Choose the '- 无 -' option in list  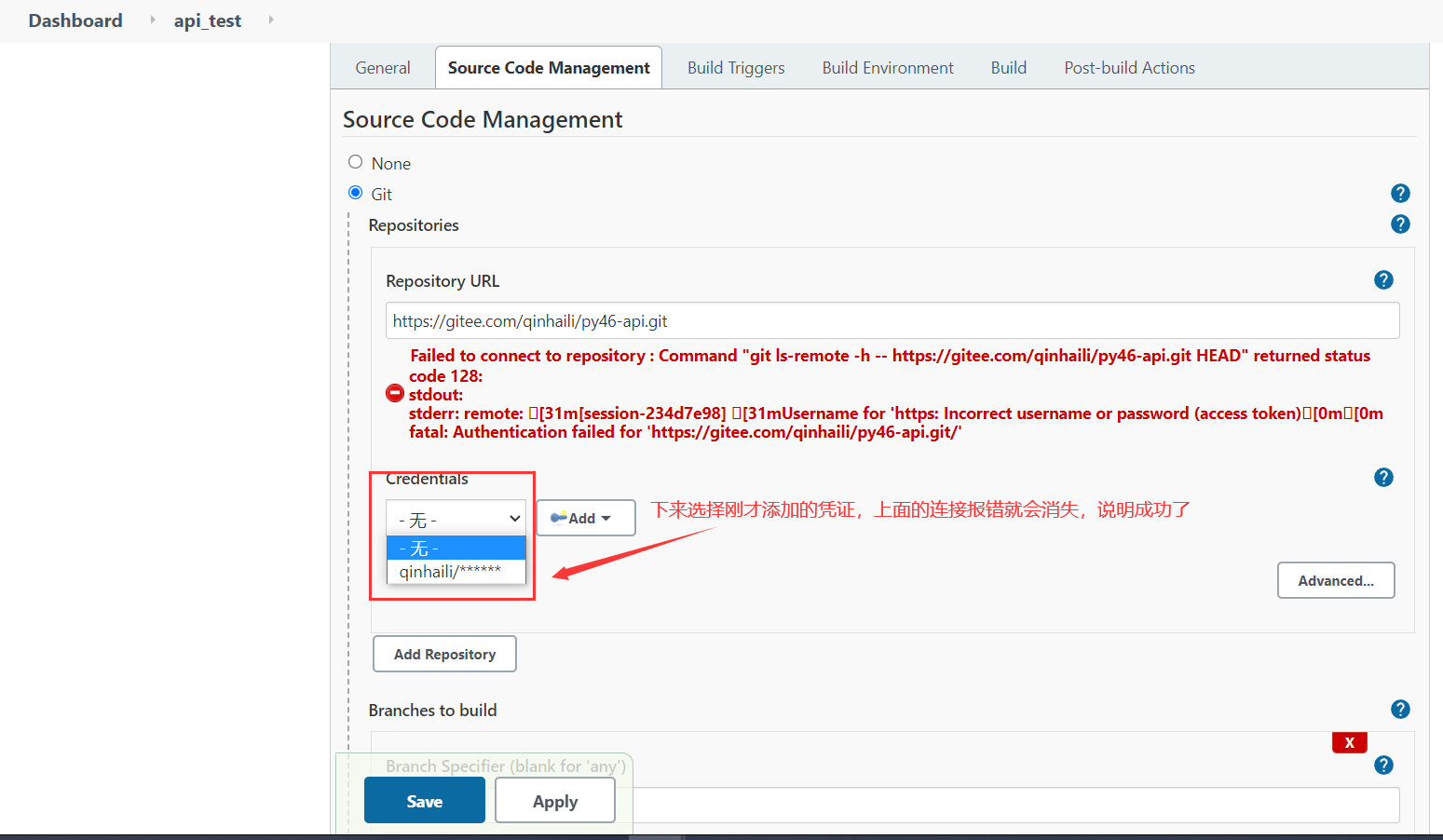(456, 549)
